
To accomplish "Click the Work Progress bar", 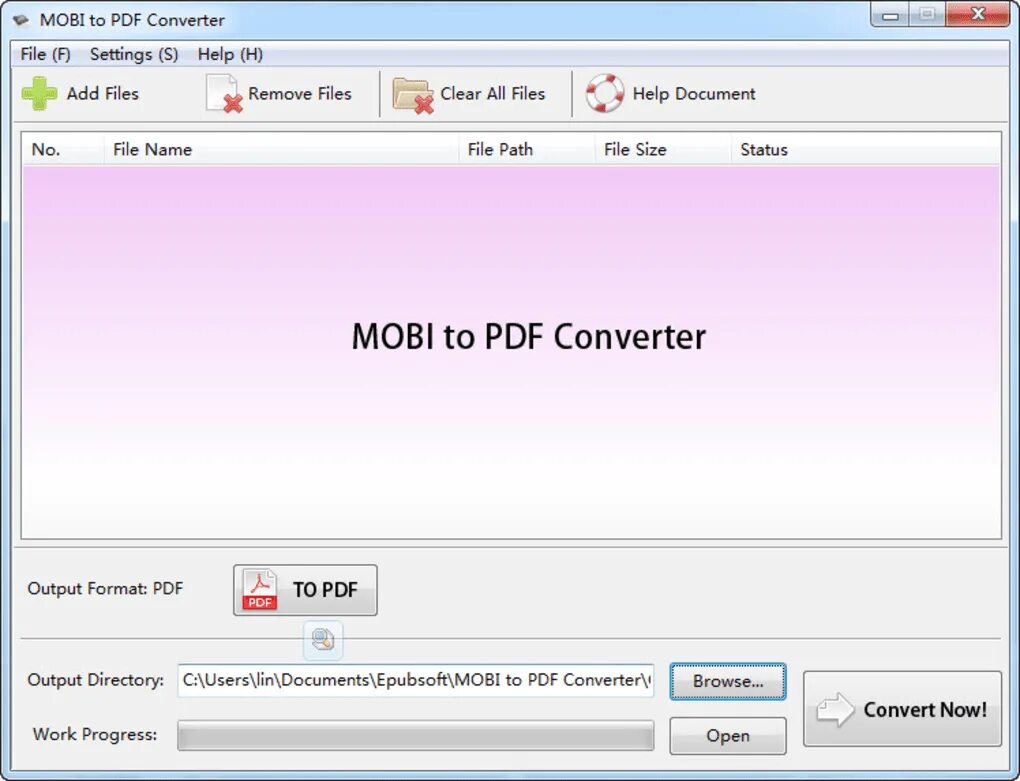I will tap(416, 735).
